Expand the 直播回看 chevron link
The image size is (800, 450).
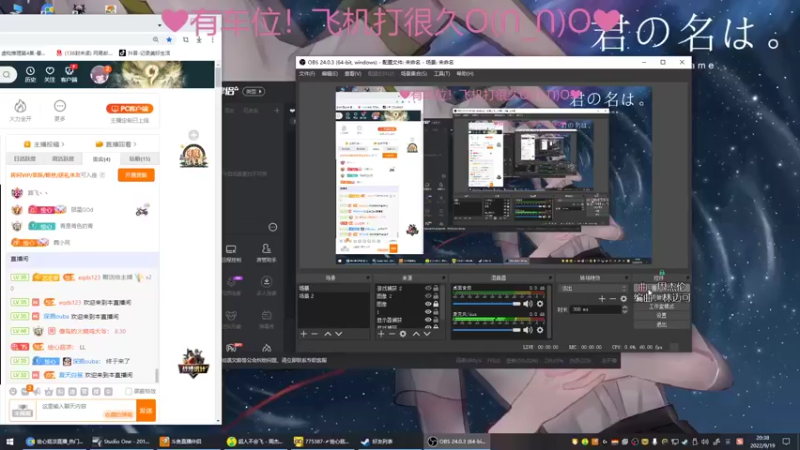(x=135, y=144)
